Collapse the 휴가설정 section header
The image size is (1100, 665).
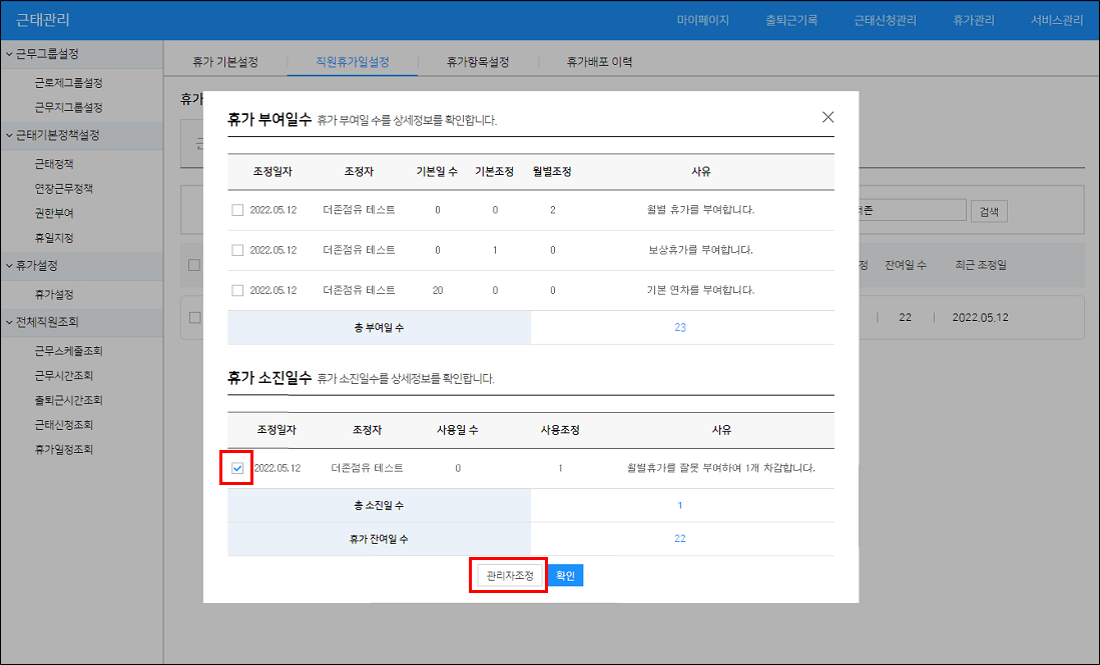[80, 266]
